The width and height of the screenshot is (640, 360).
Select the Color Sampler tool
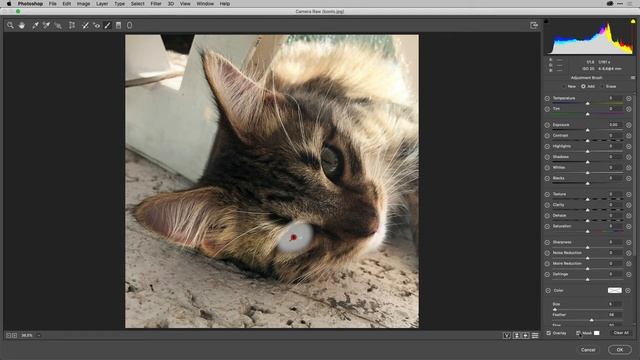click(46, 25)
